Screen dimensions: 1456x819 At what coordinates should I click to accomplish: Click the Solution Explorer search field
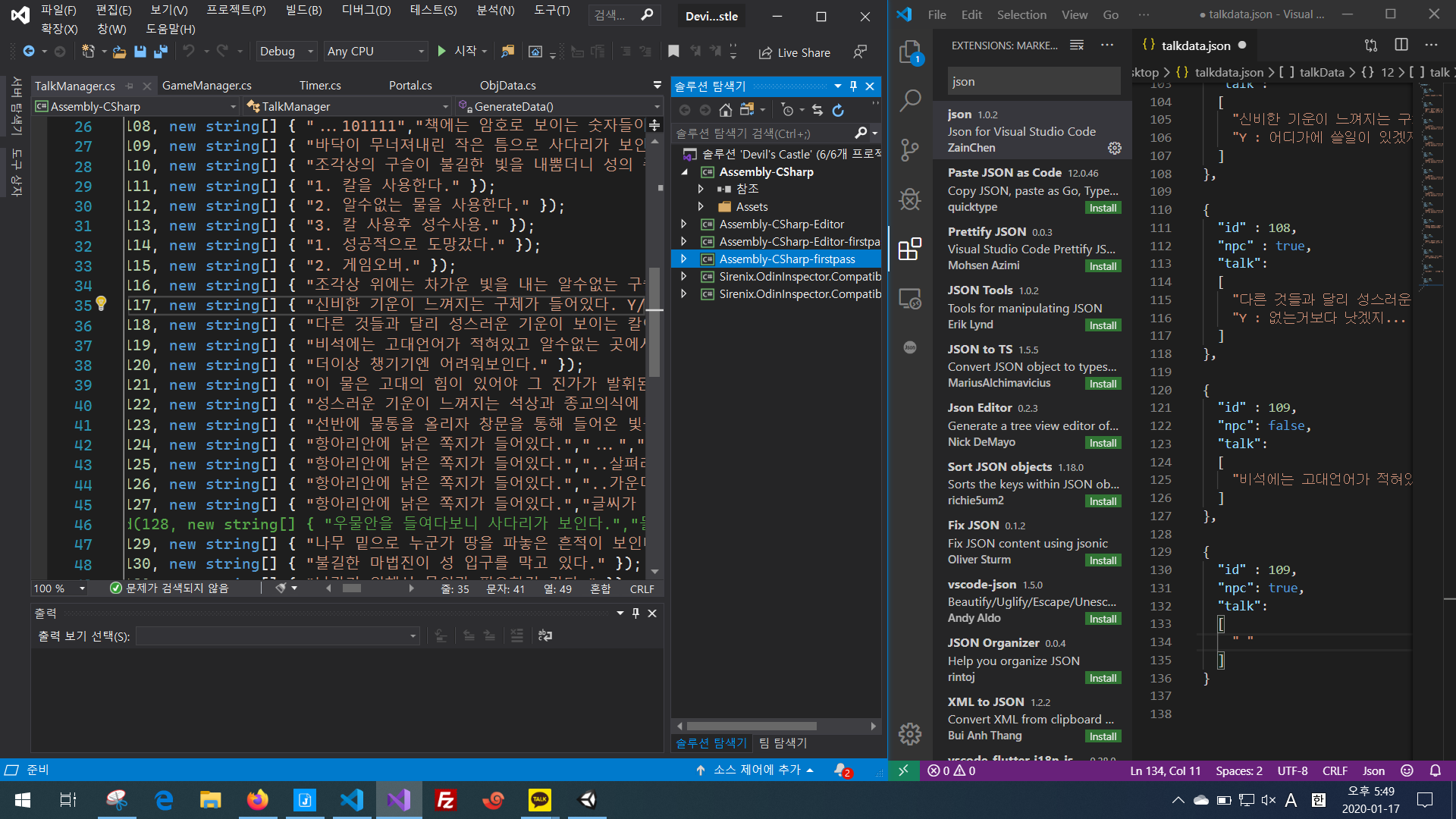coord(762,133)
